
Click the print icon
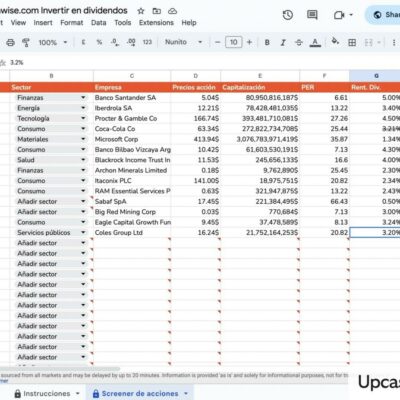[11, 43]
